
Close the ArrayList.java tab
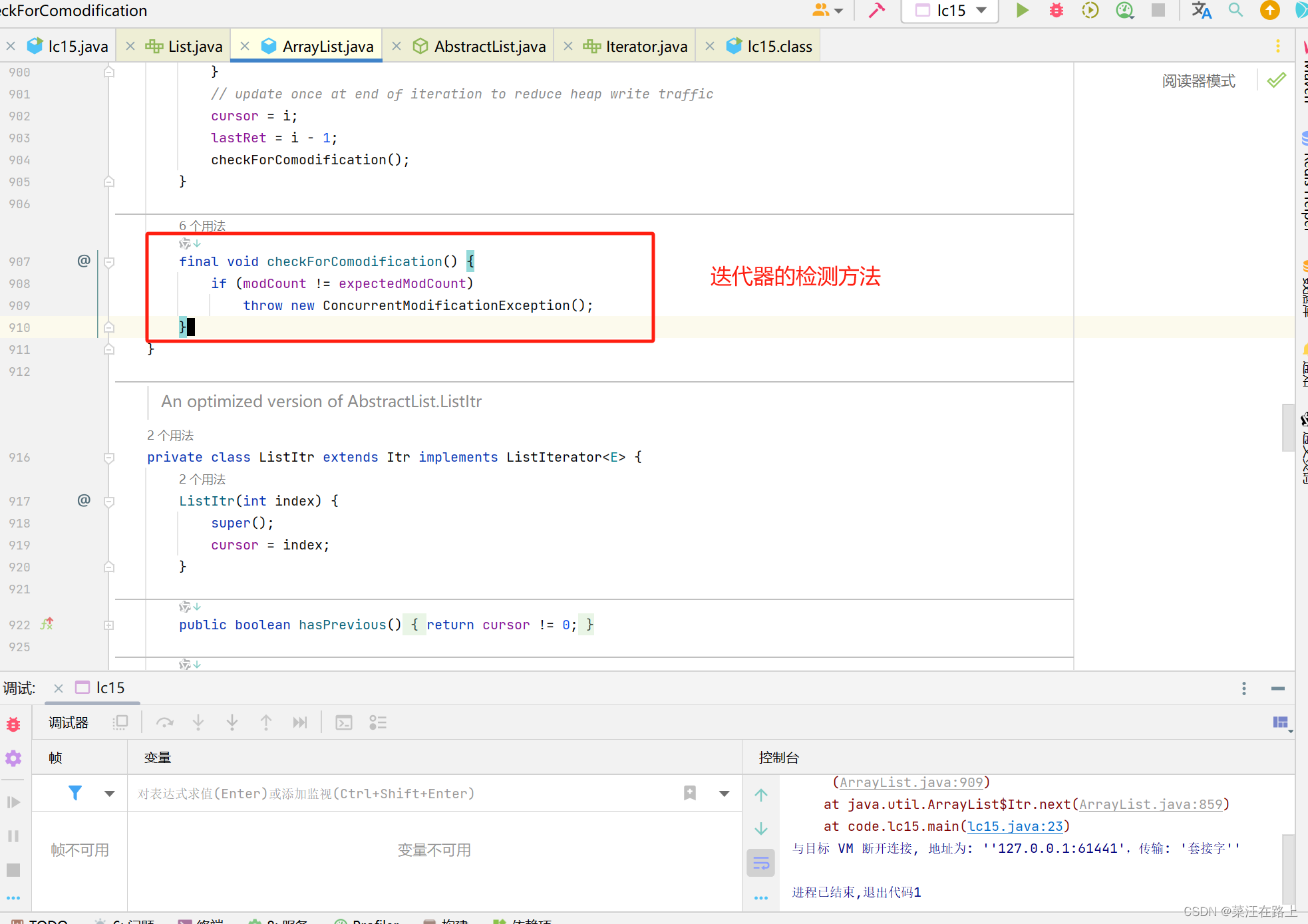pos(245,46)
